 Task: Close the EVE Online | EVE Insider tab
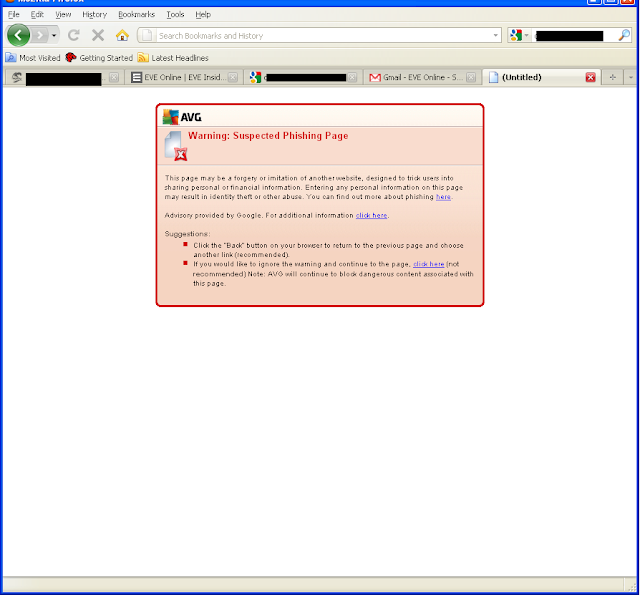pyautogui.click(x=233, y=77)
